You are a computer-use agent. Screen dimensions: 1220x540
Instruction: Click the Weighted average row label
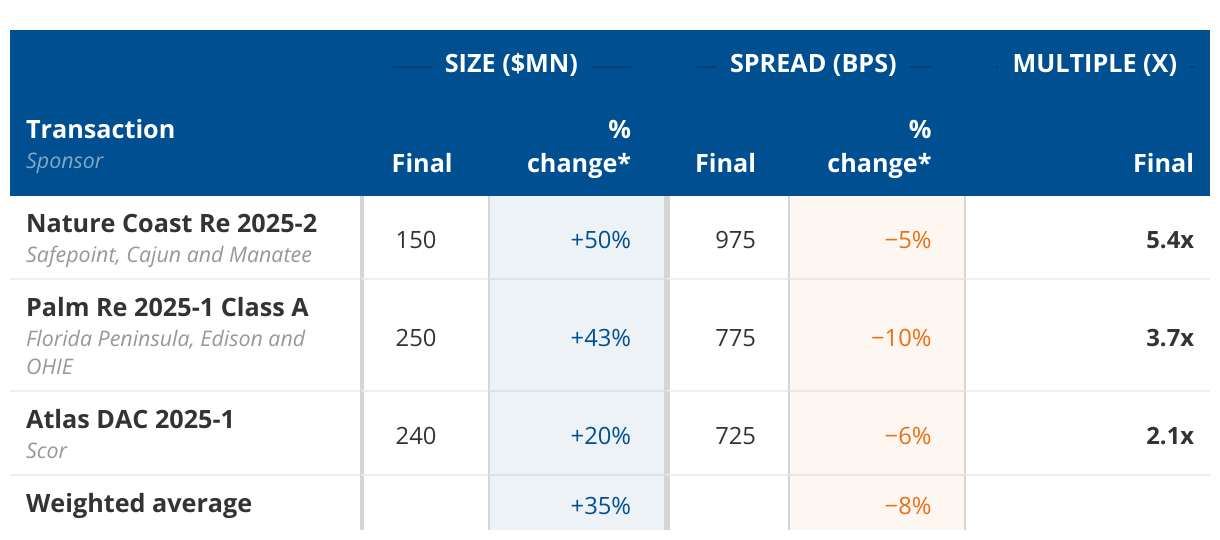click(139, 503)
